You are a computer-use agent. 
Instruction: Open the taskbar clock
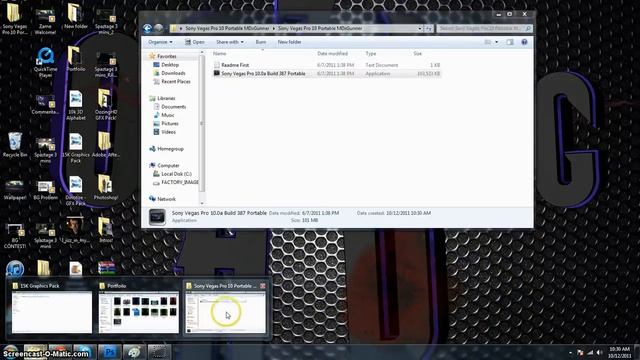pyautogui.click(x=620, y=352)
